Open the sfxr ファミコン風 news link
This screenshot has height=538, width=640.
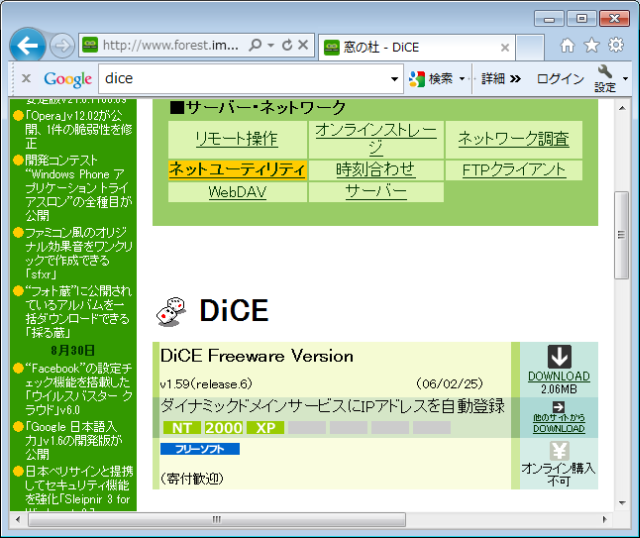point(78,253)
